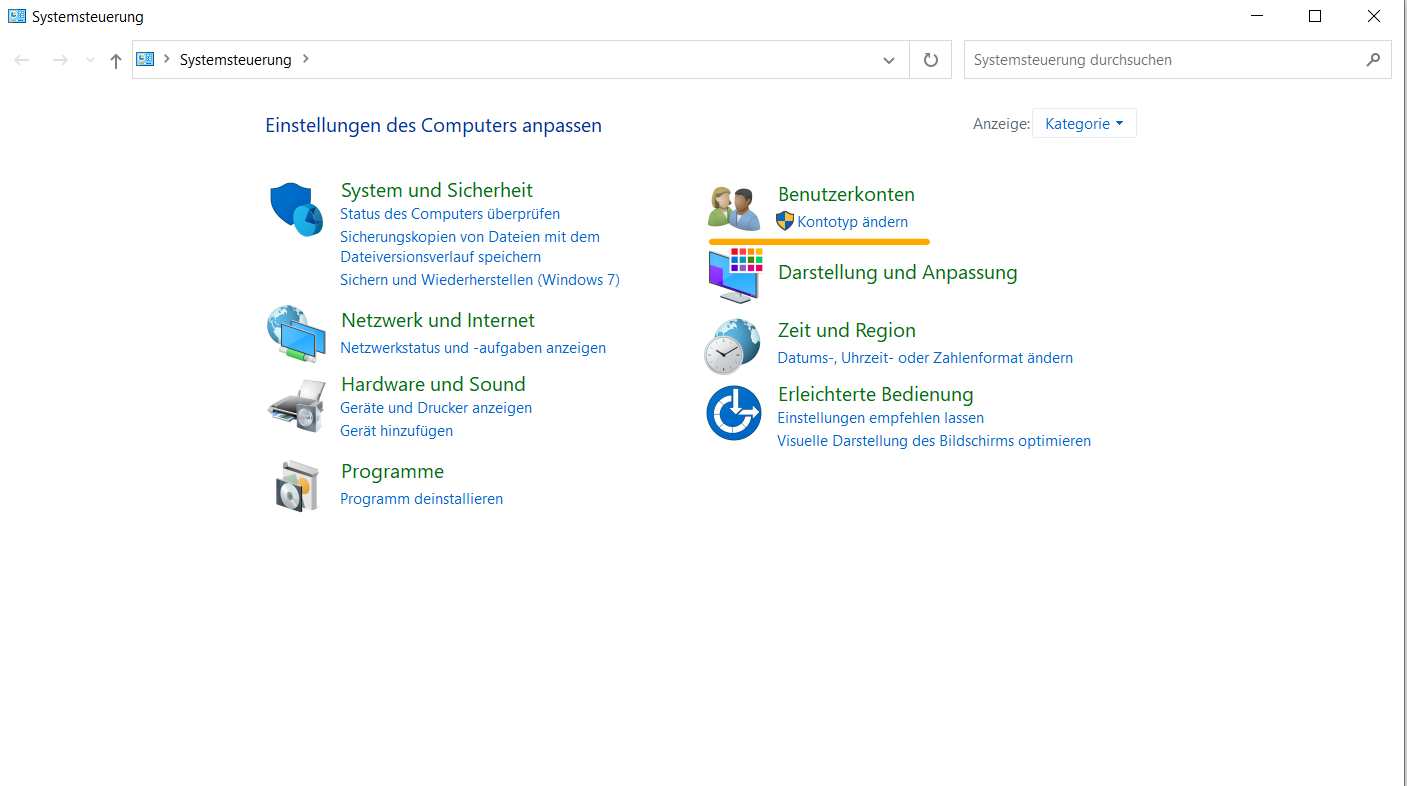
Task: Click the Hardware und Sound printer icon
Action: [x=295, y=404]
